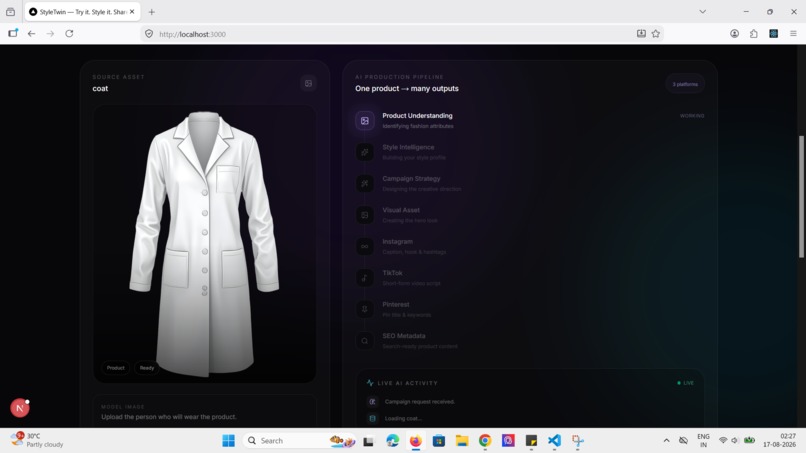
Task: Open a new browser tab
Action: [151, 12]
